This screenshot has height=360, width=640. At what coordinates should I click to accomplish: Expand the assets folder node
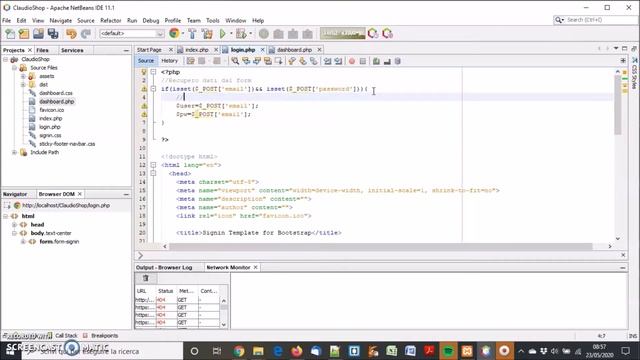[x=23, y=76]
